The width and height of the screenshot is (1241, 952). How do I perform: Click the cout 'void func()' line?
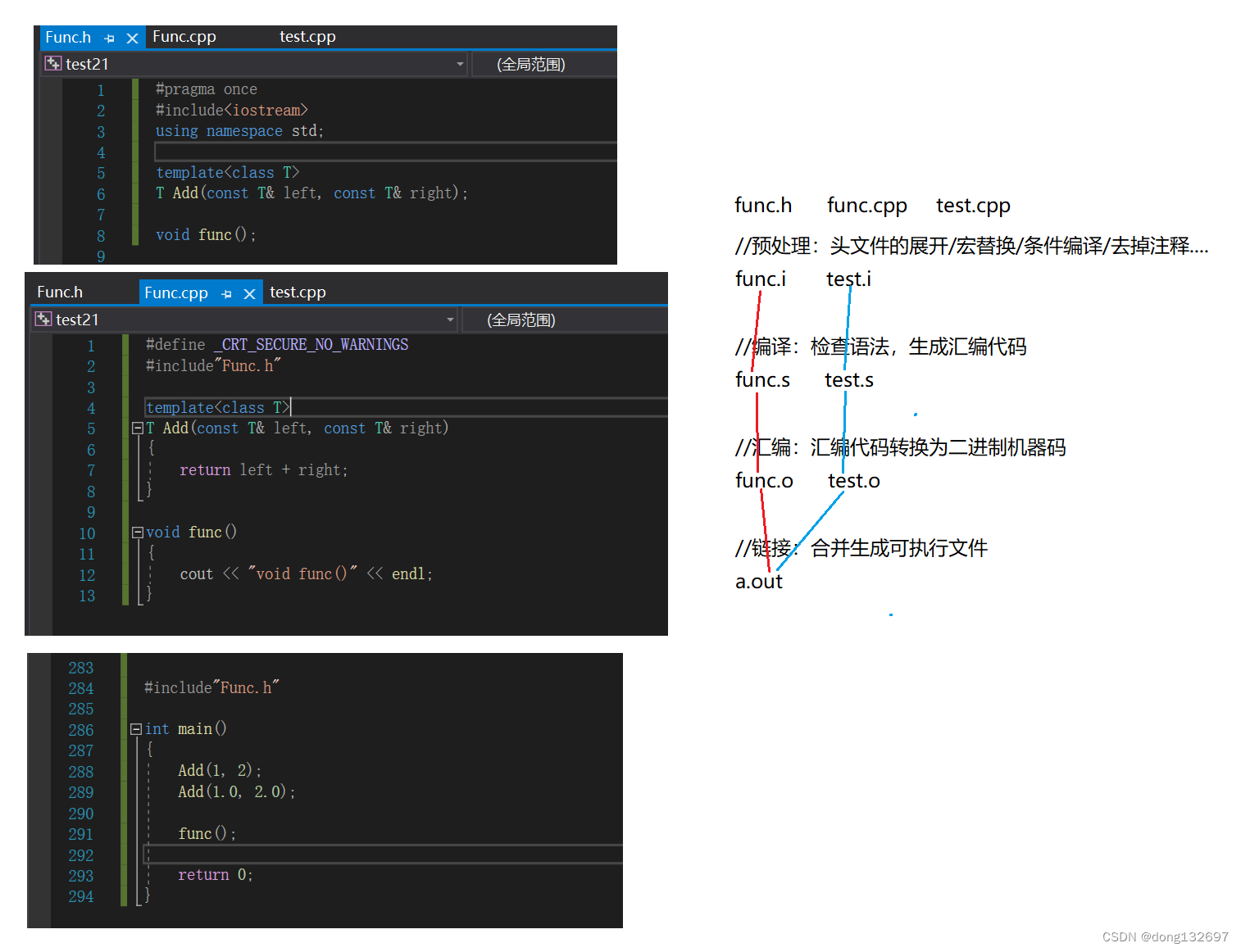(x=306, y=574)
